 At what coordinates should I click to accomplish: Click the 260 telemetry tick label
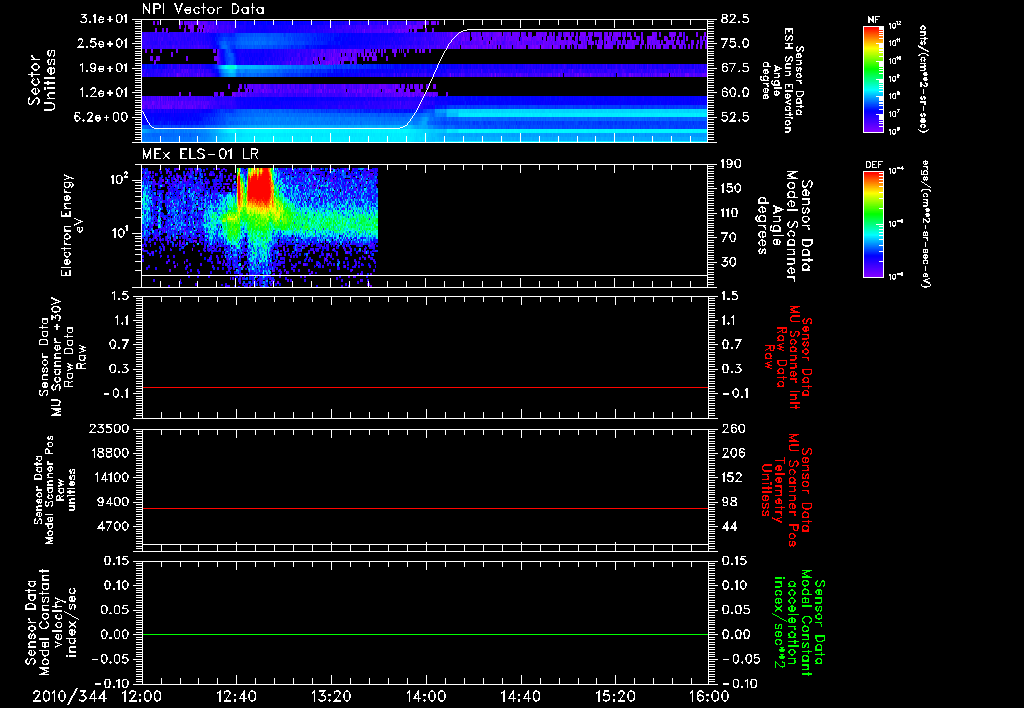point(731,428)
